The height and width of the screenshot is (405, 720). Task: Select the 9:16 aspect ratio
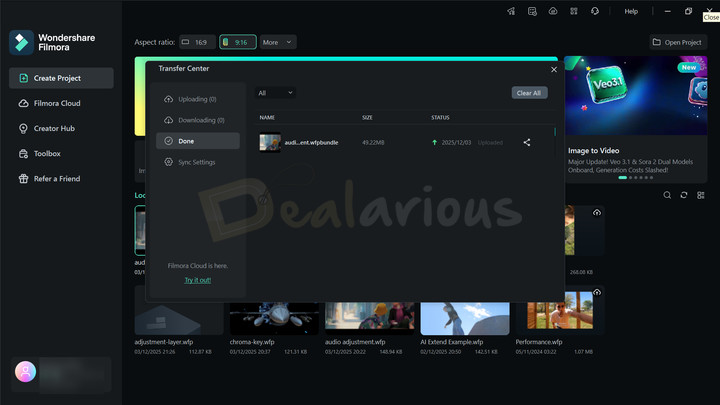coord(238,43)
